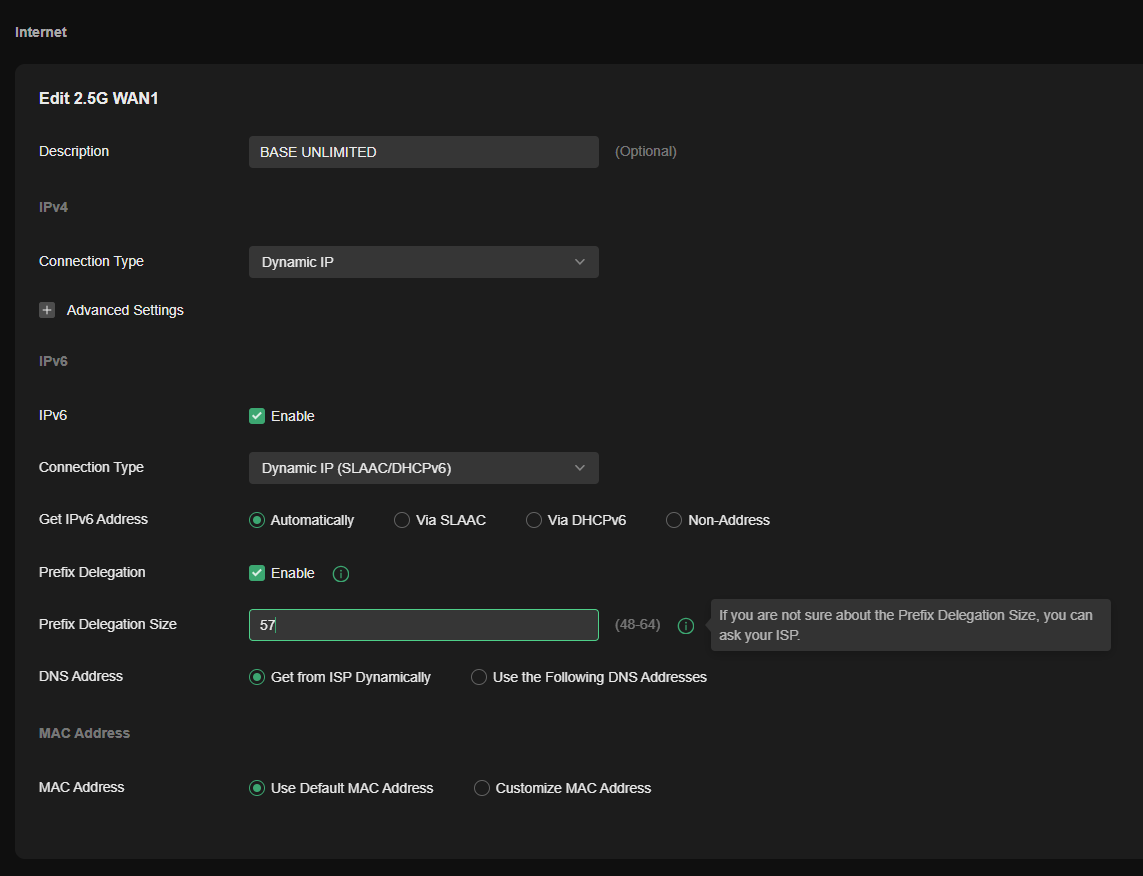
Task: Click info icon beside Prefix Delegation Size
Action: pyautogui.click(x=685, y=626)
